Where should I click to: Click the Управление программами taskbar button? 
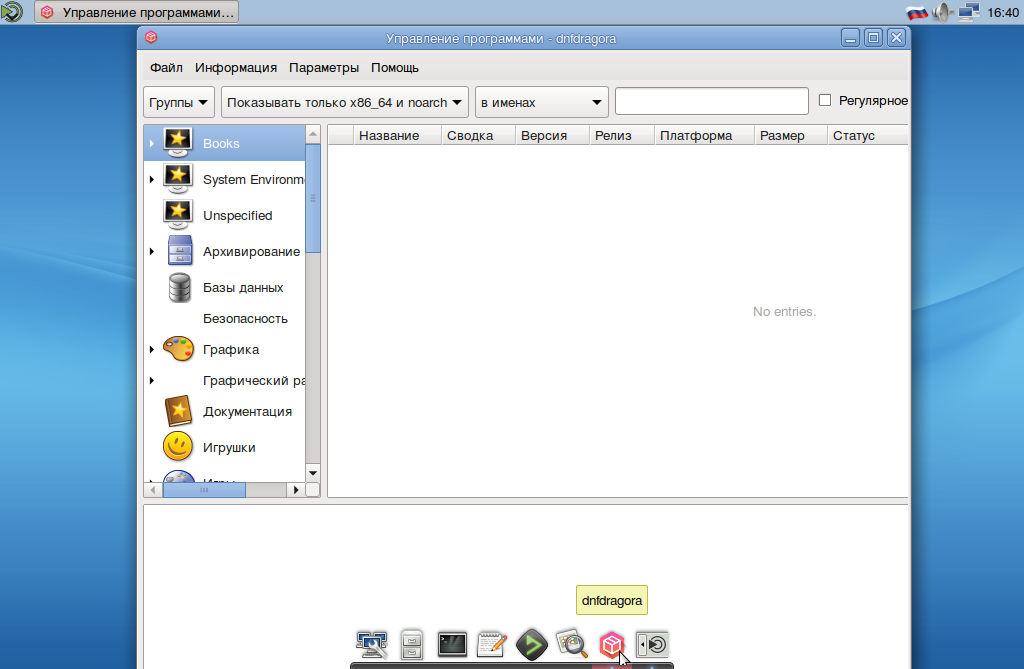(136, 12)
